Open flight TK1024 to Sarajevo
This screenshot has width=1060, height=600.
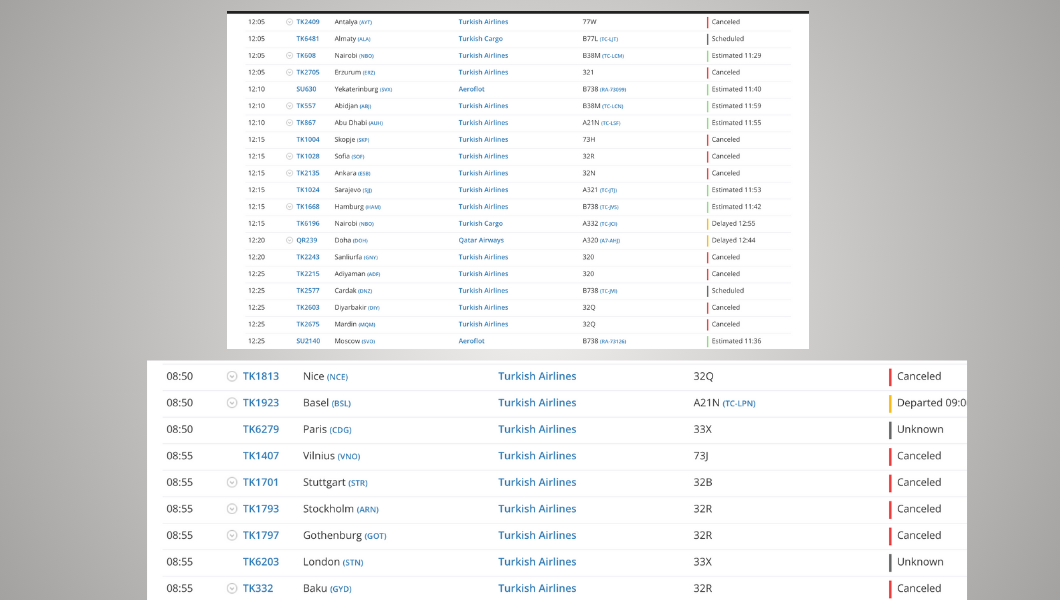(308, 190)
